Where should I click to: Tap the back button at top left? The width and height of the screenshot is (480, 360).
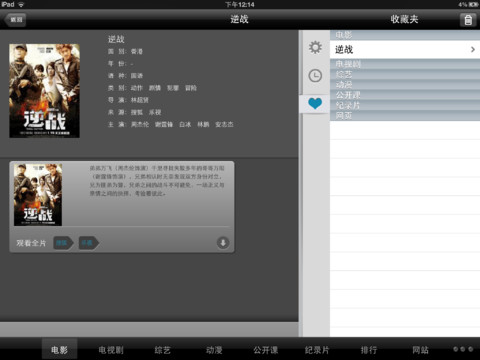point(15,20)
